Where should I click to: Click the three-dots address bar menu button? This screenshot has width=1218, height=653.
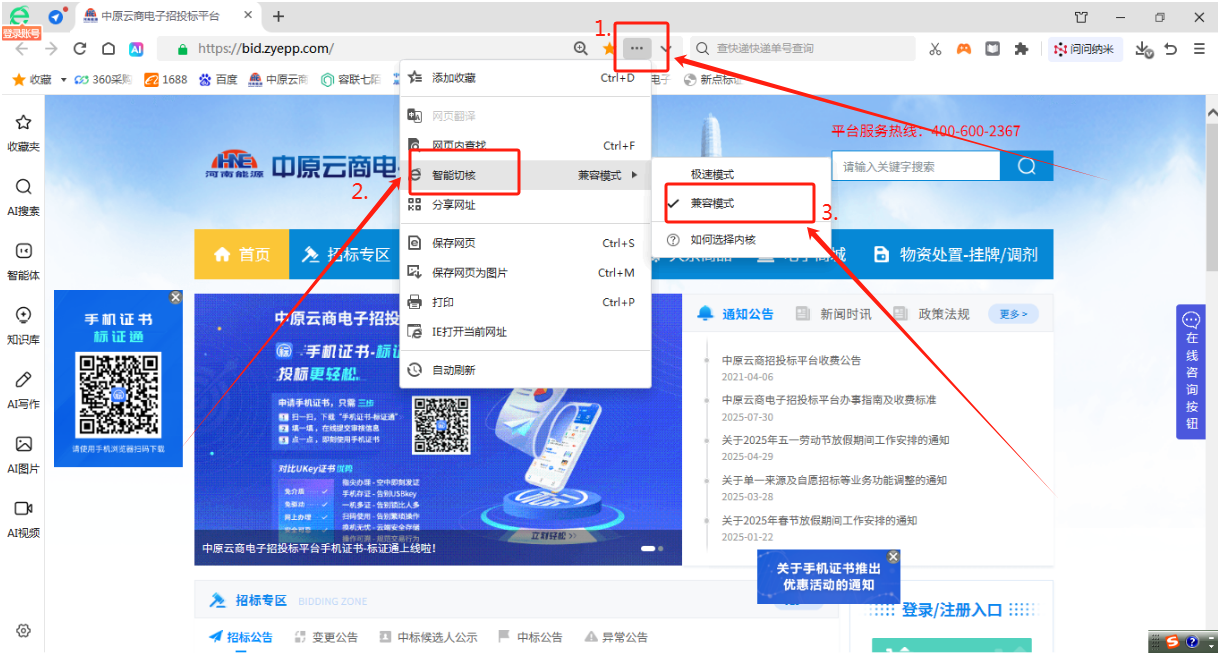point(636,49)
